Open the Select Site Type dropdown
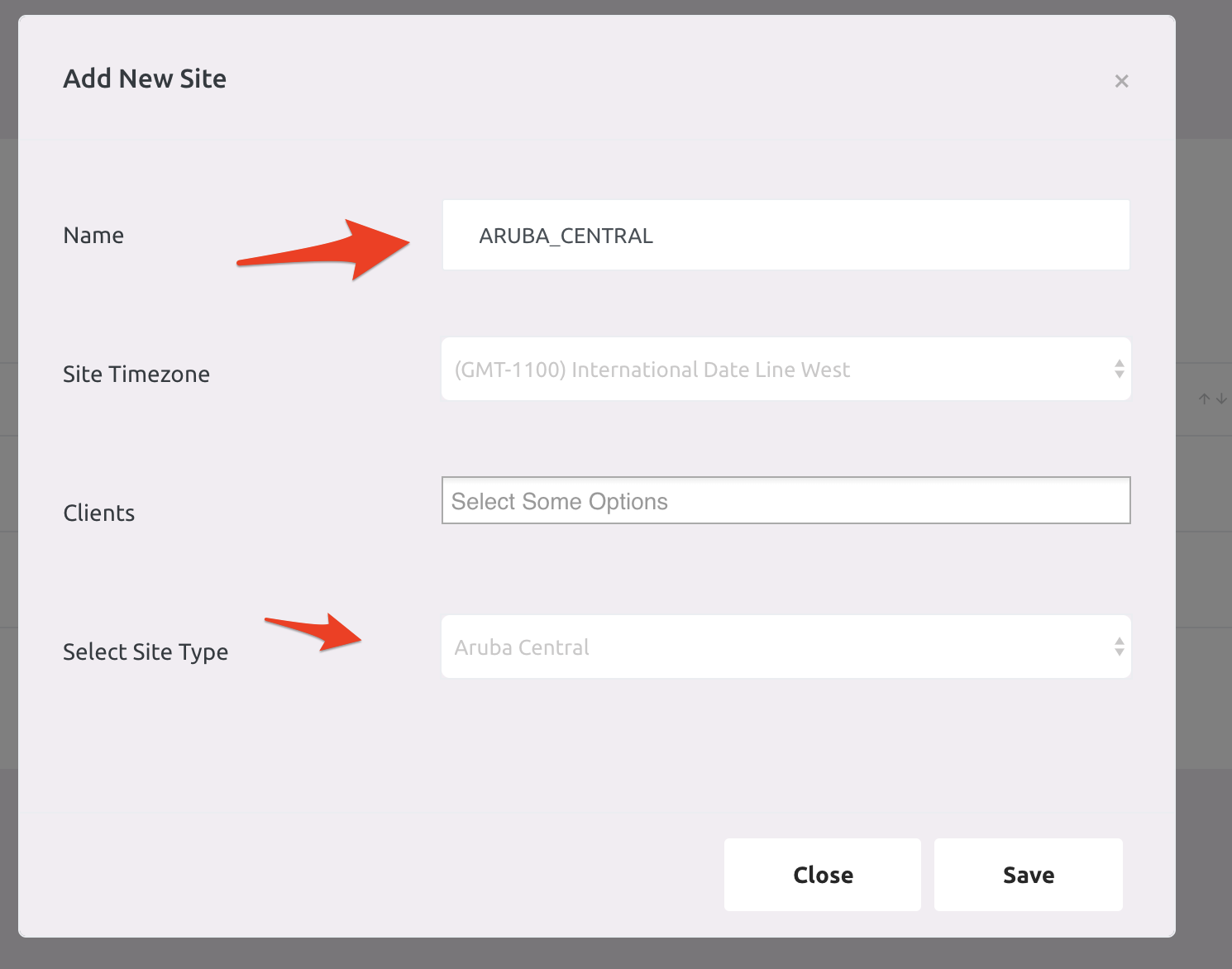The image size is (1232, 969). pyautogui.click(x=786, y=647)
